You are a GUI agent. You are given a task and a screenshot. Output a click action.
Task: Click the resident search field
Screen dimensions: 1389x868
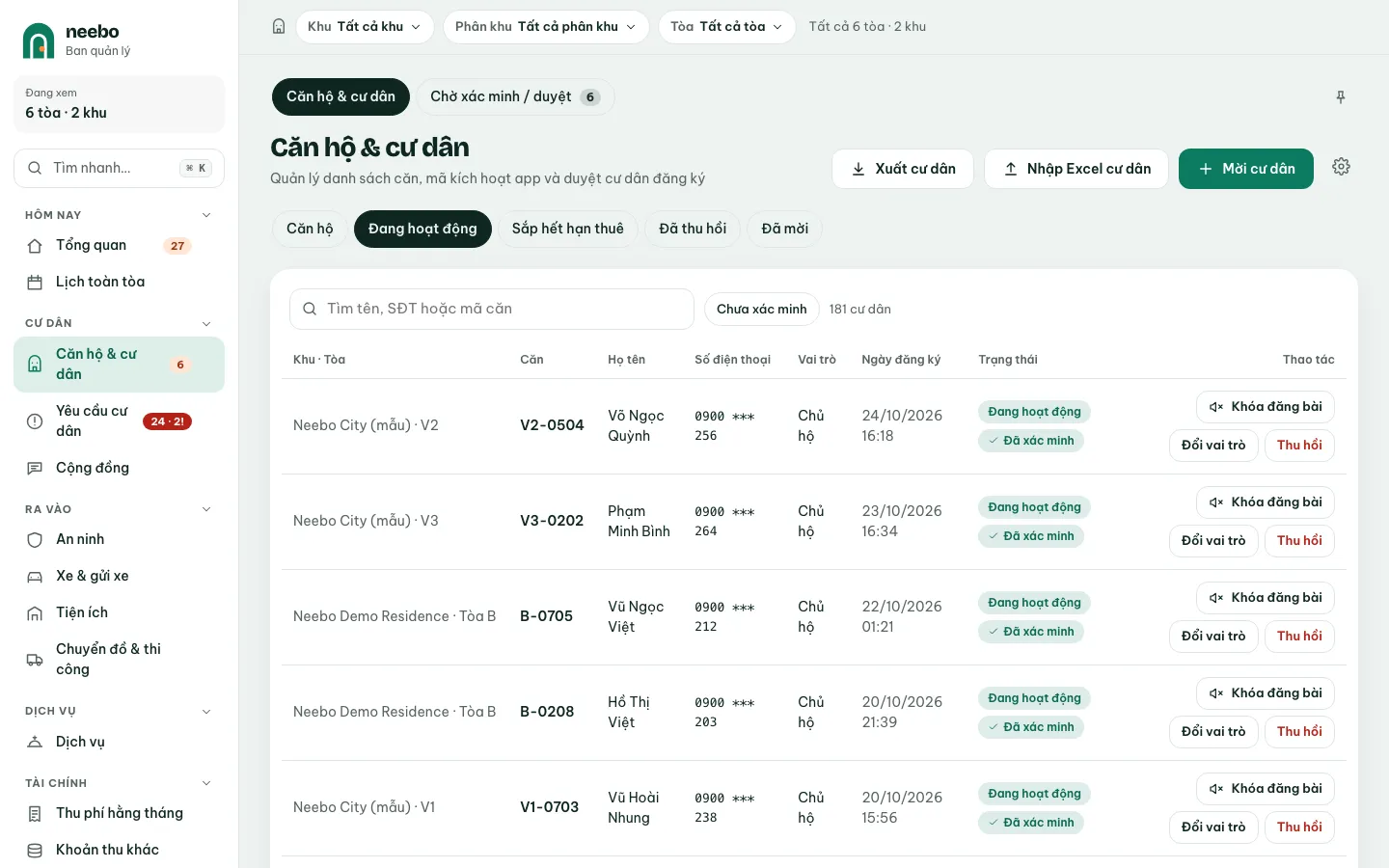point(492,310)
